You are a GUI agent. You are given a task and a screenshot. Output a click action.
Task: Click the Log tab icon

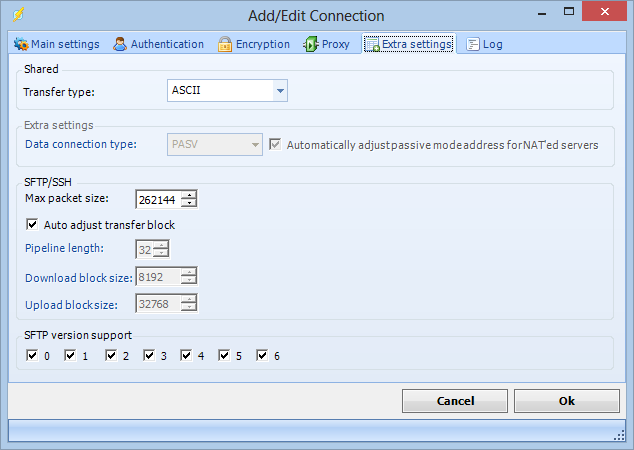click(472, 44)
